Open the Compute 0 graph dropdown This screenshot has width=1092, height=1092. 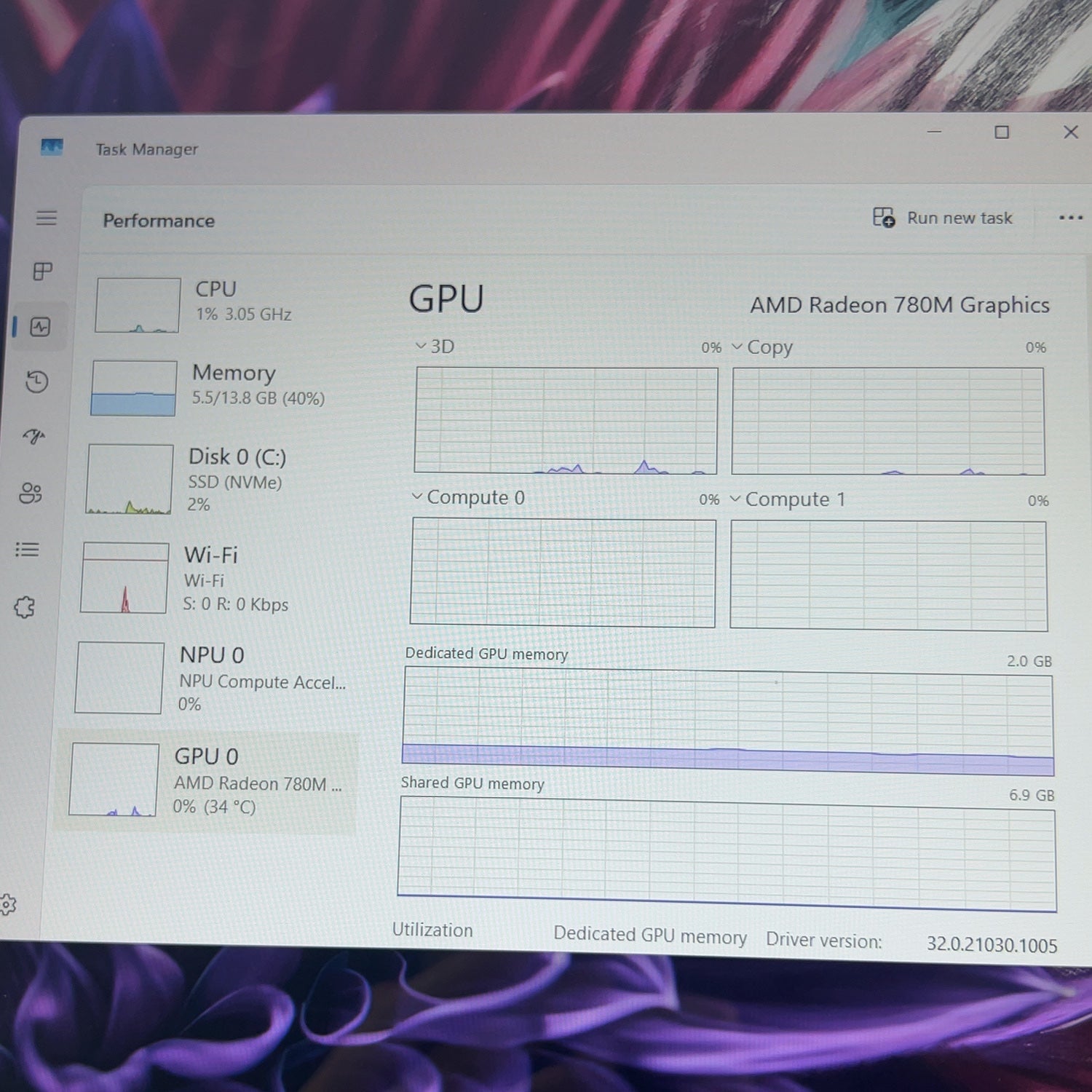click(x=468, y=497)
